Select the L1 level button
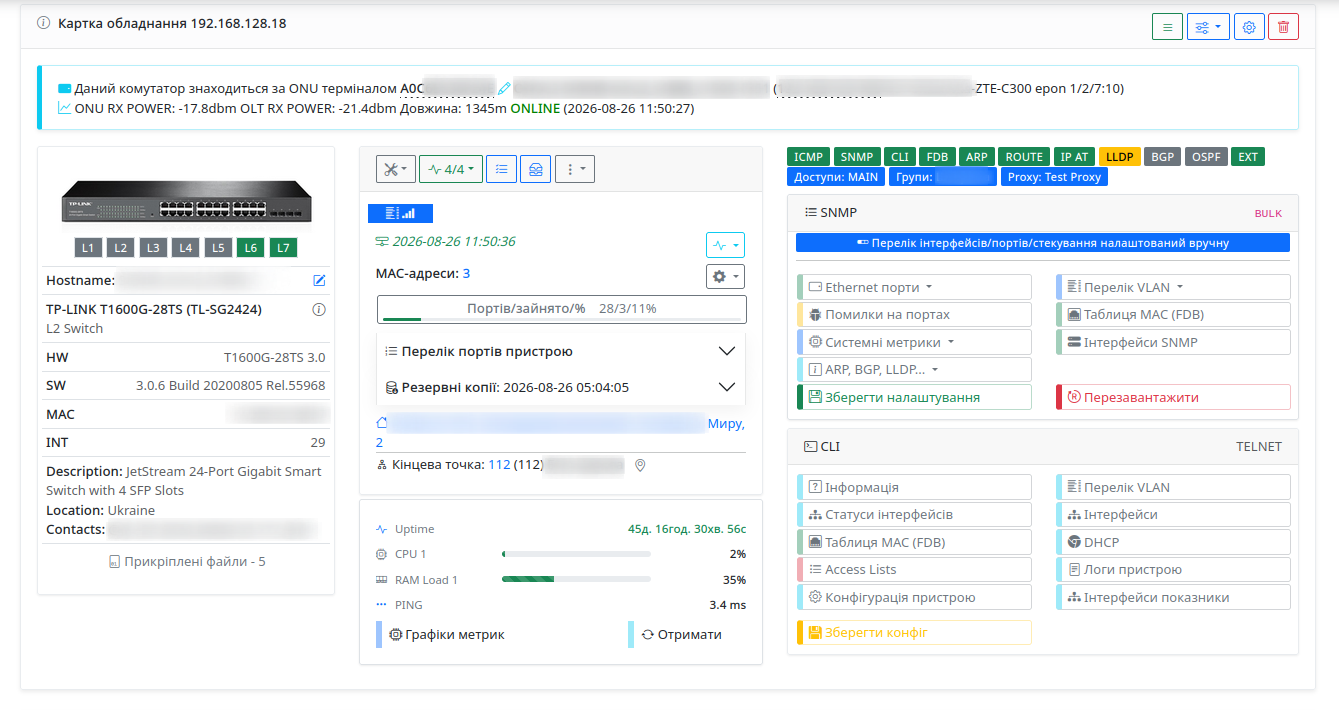The height and width of the screenshot is (710, 1339). pos(88,247)
